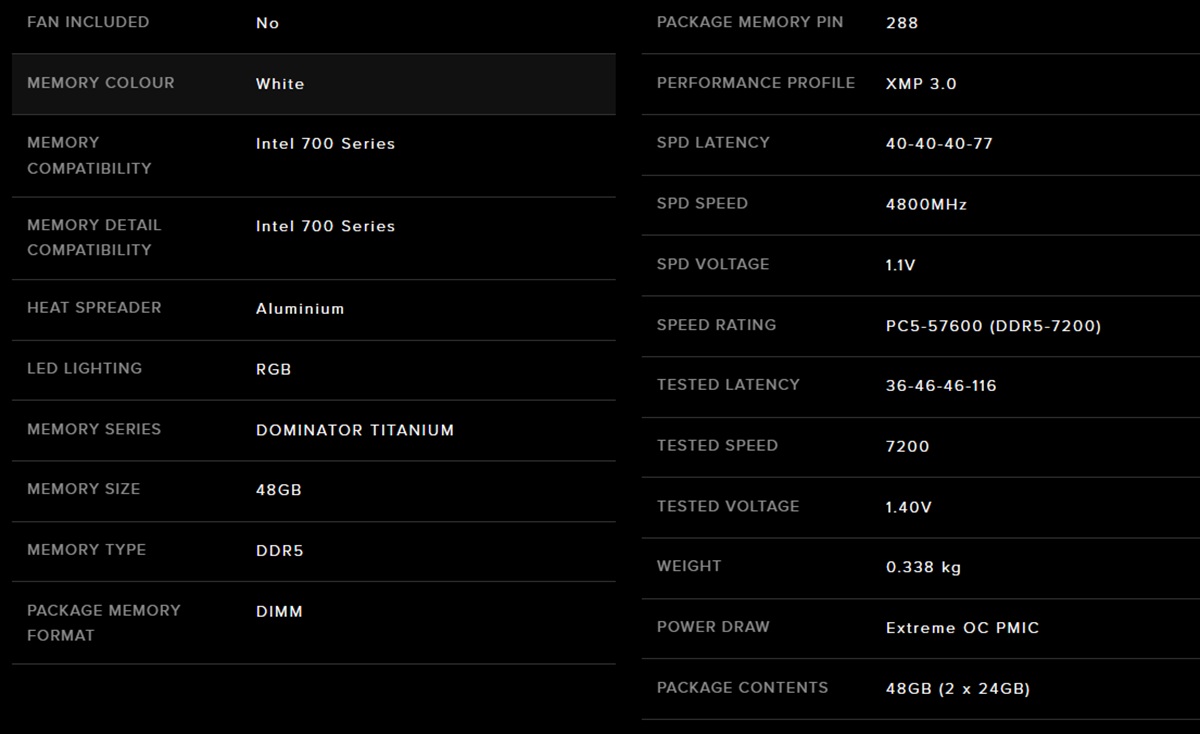Image resolution: width=1200 pixels, height=734 pixels.
Task: Click the "SPD VOLTAGE" label
Action: point(714,264)
